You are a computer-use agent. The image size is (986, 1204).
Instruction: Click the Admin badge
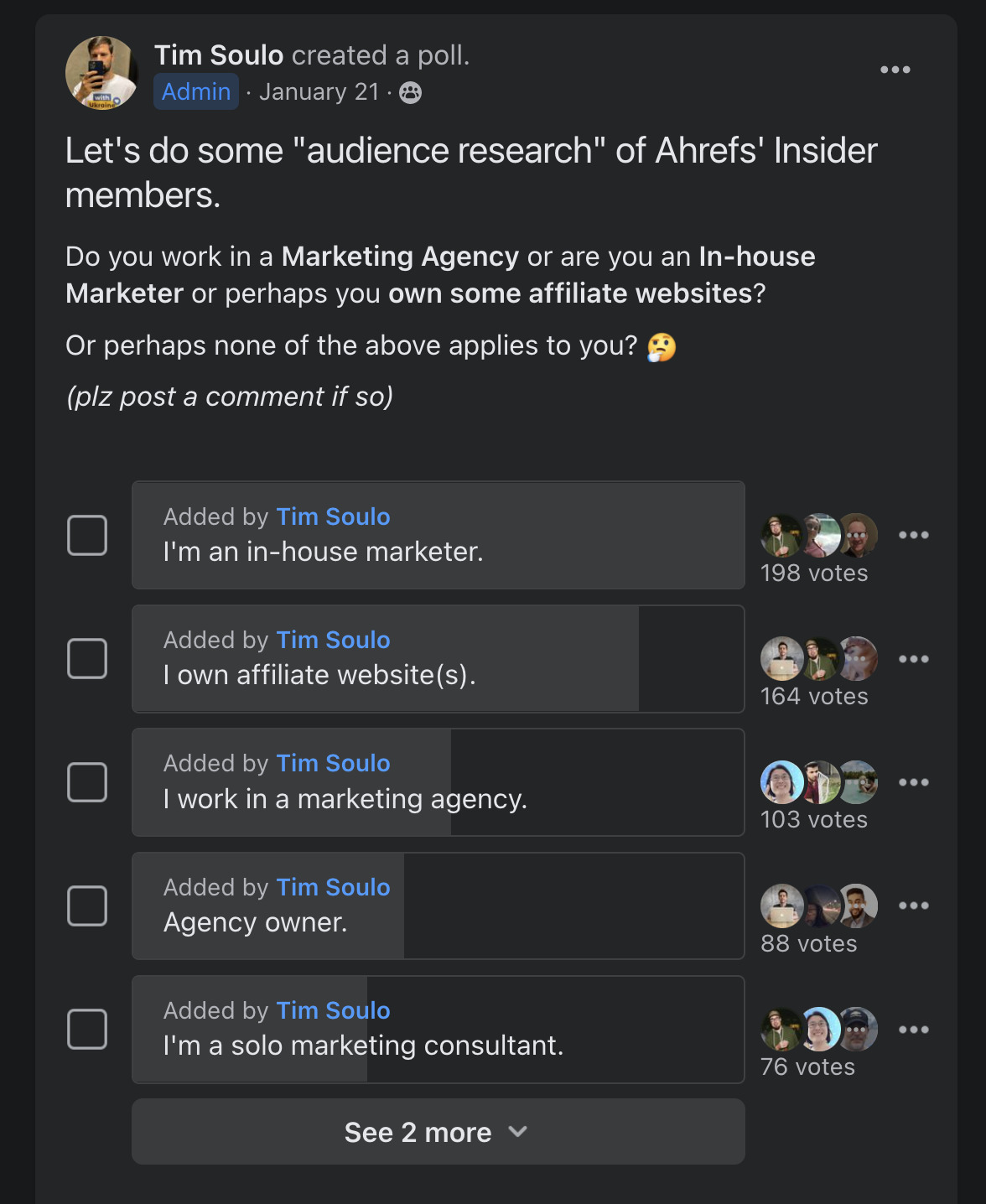coord(195,91)
